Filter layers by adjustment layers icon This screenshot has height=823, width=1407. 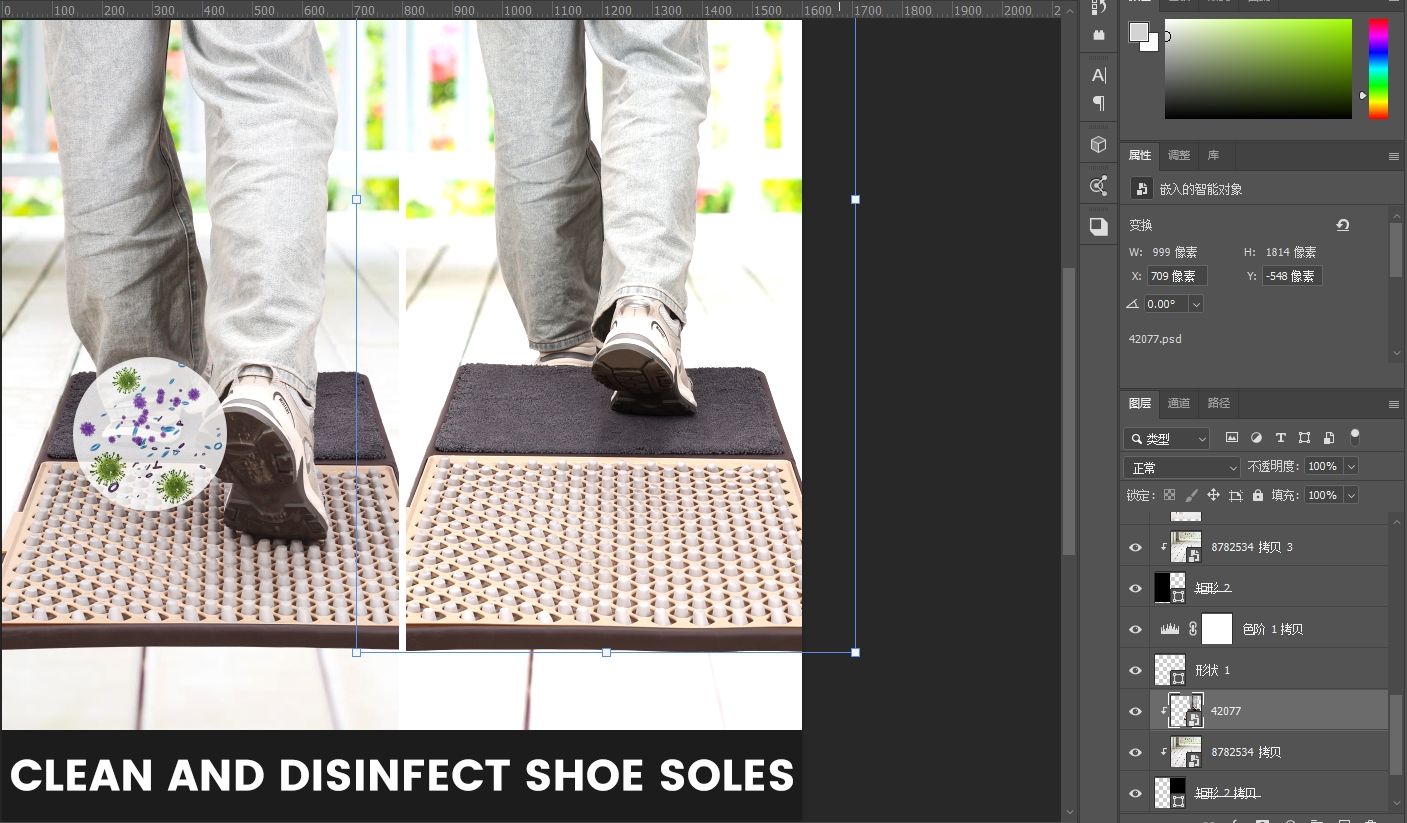[1256, 438]
